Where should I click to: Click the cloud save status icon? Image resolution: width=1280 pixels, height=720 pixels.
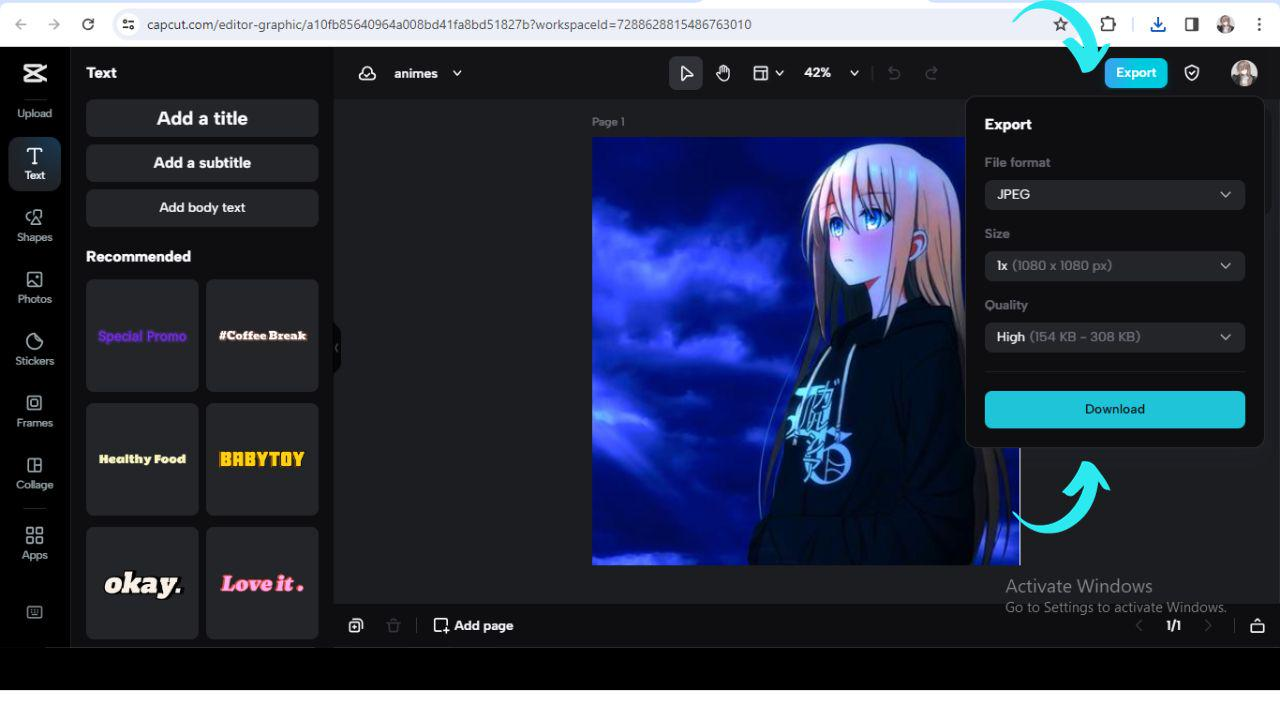click(x=367, y=72)
